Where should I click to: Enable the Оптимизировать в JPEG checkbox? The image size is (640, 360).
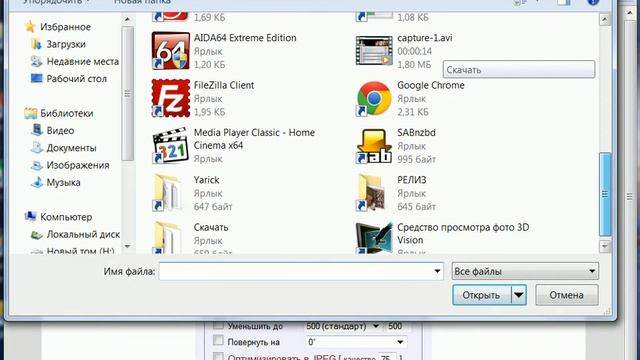pos(218,356)
